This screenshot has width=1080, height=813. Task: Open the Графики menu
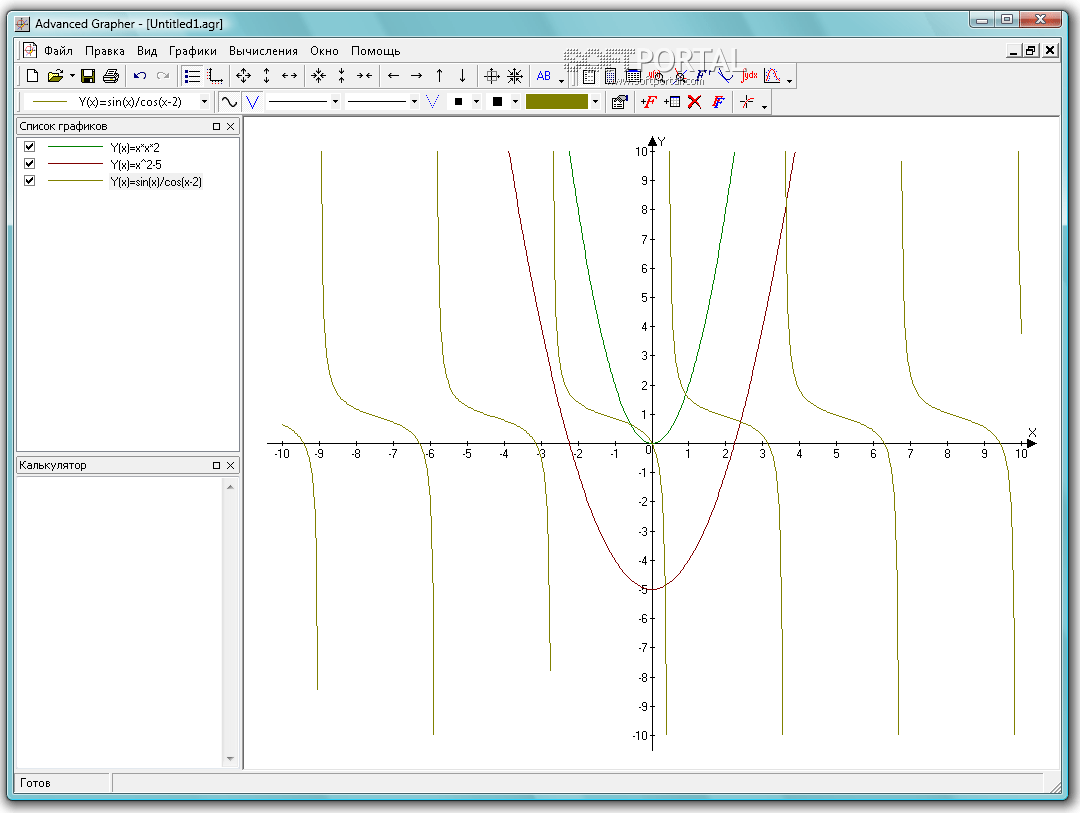click(x=193, y=51)
